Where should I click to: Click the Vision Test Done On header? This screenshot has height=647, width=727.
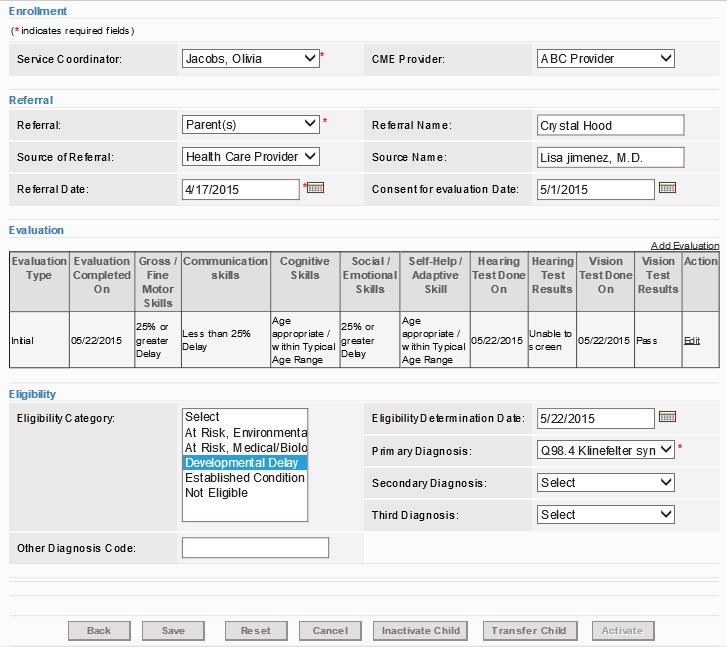[606, 282]
